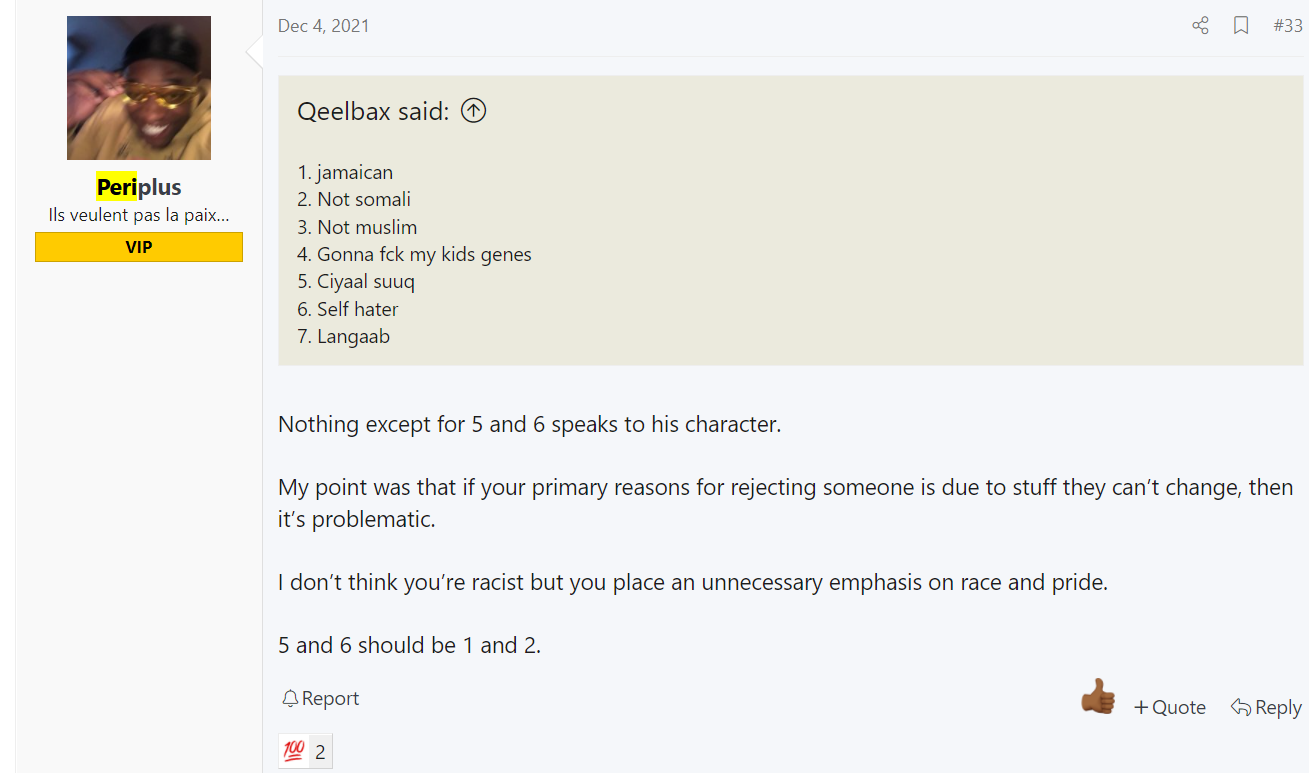Image resolution: width=1309 pixels, height=773 pixels.
Task: Click the reply arrow icon
Action: click(x=1241, y=707)
